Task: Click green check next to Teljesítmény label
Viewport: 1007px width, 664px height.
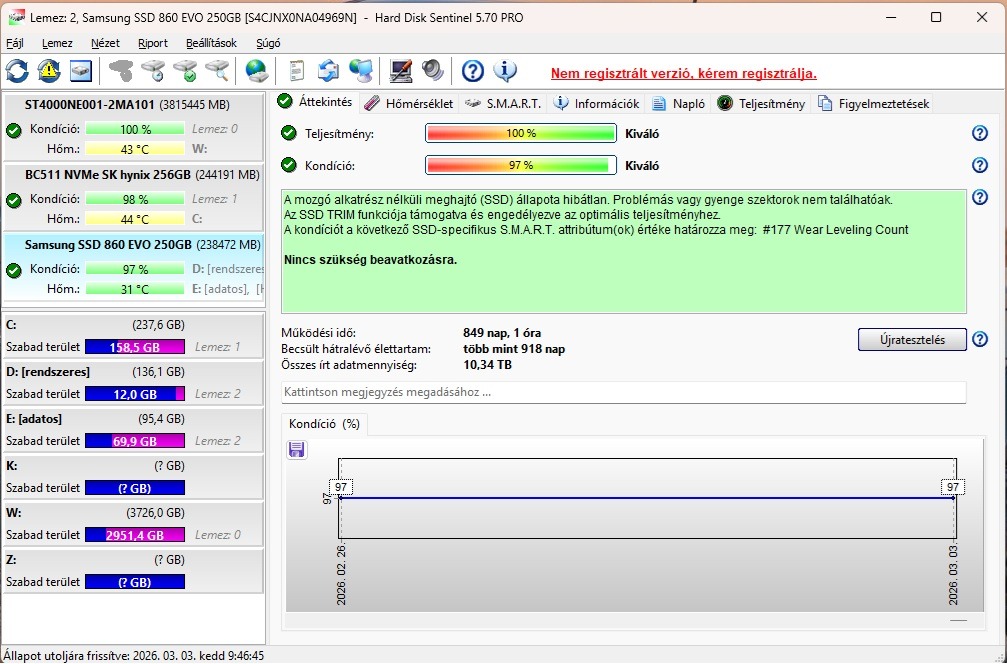Action: (x=289, y=134)
